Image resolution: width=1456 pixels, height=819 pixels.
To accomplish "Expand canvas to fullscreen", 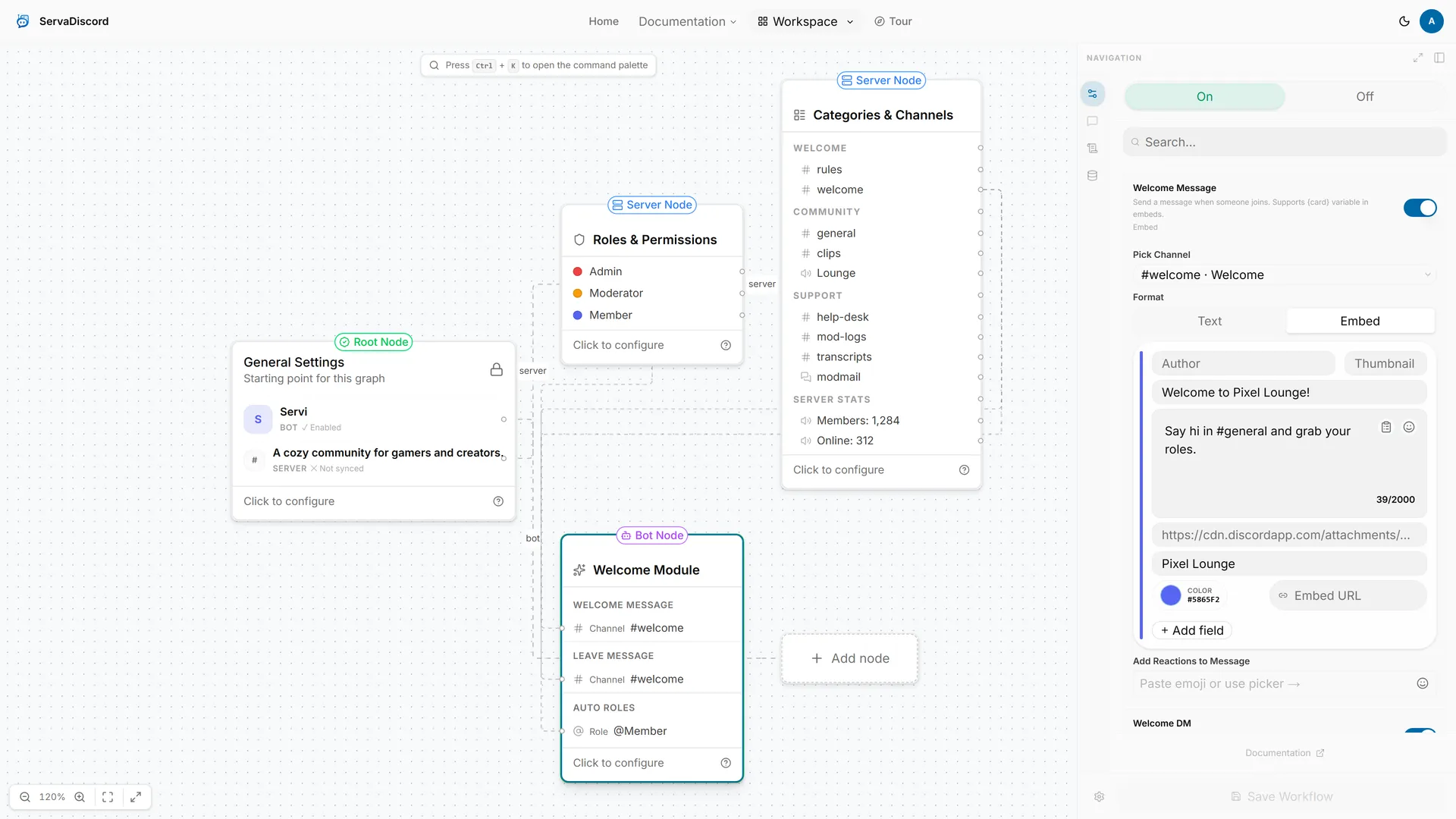I will (136, 797).
